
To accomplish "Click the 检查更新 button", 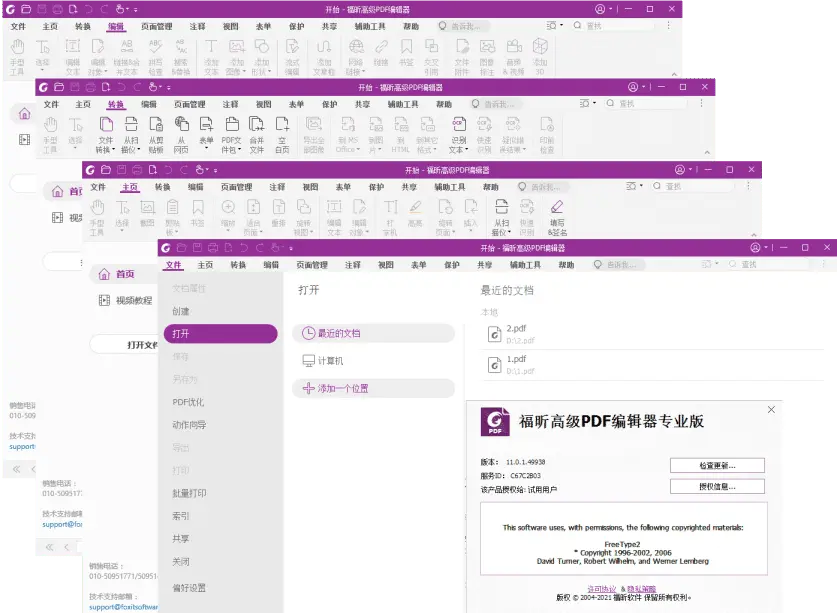I will (x=717, y=465).
